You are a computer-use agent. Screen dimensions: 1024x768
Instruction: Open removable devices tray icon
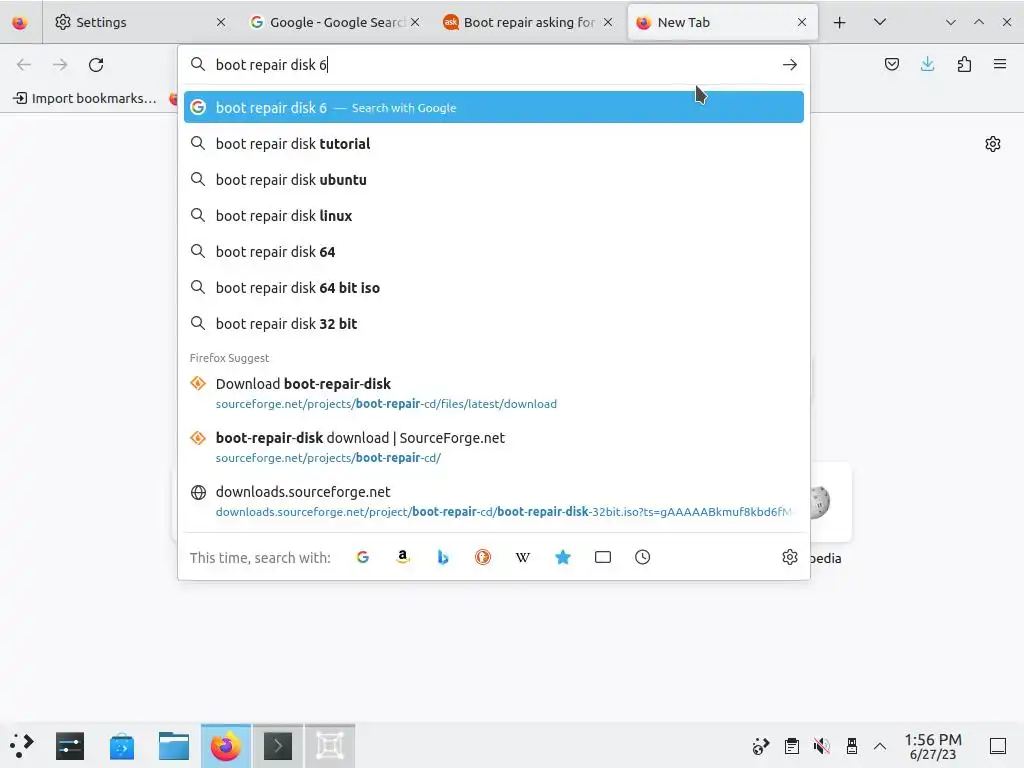[852, 746]
